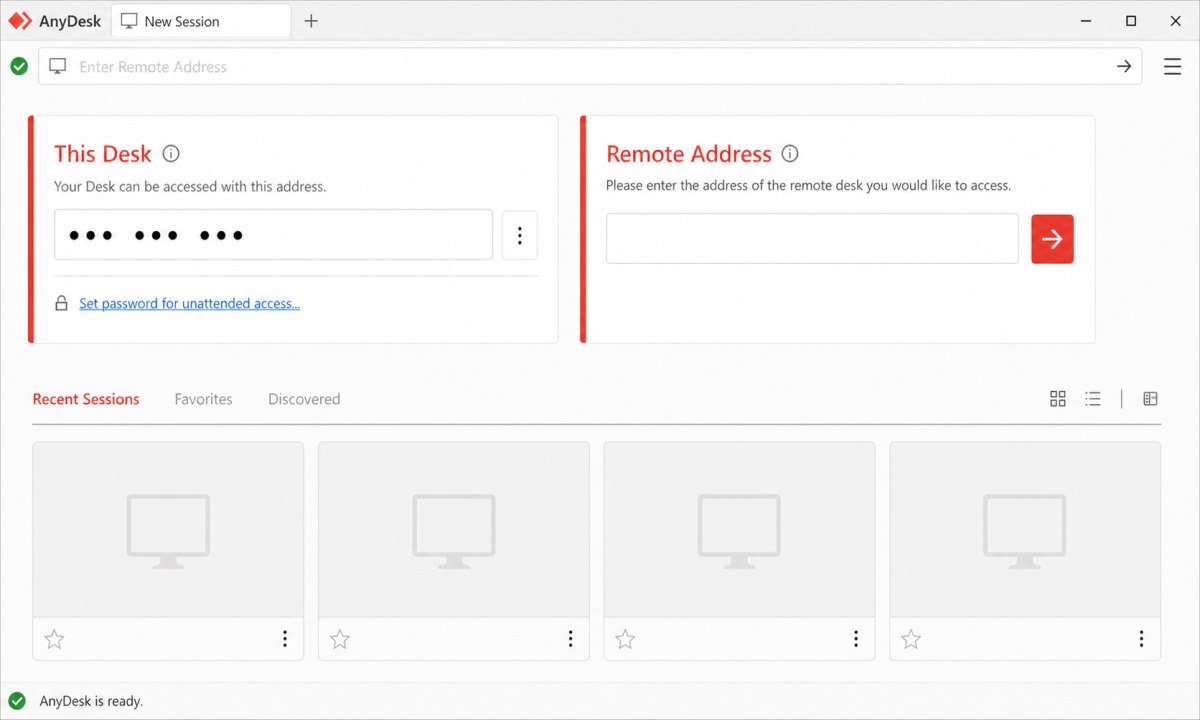The width and height of the screenshot is (1200, 720).
Task: Select the Recent Sessions tab
Action: coord(86,399)
